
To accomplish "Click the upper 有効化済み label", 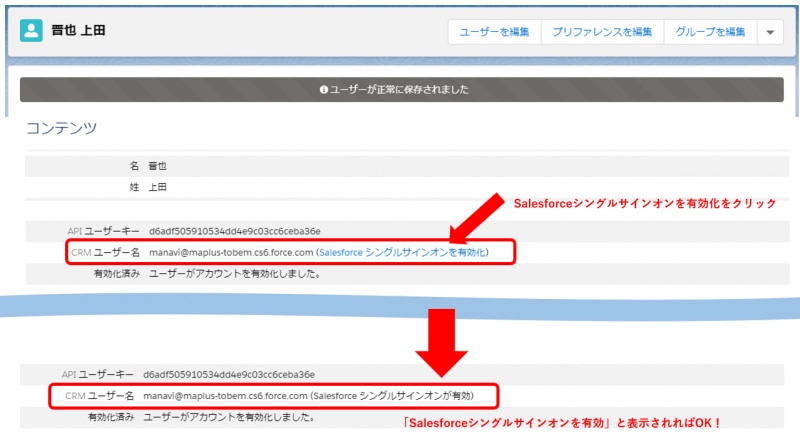I will (x=117, y=274).
